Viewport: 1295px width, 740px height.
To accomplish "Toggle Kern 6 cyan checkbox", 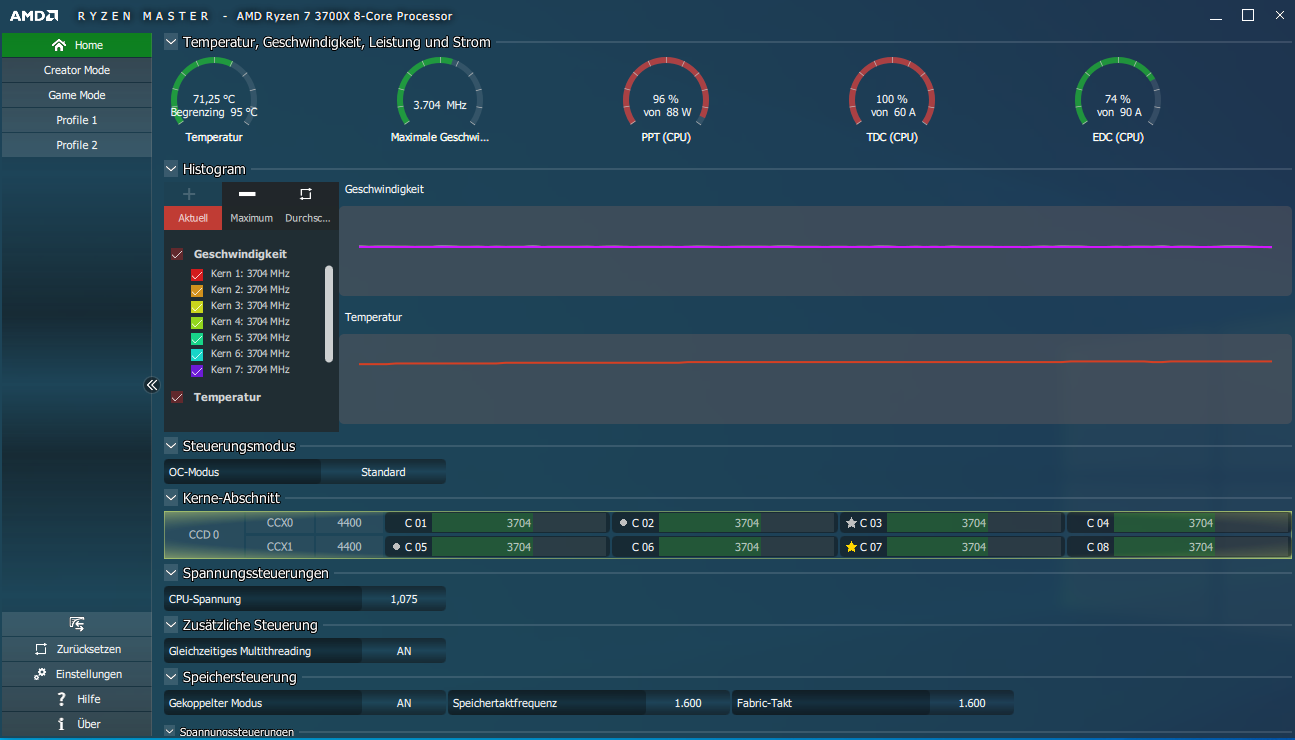I will pos(197,354).
